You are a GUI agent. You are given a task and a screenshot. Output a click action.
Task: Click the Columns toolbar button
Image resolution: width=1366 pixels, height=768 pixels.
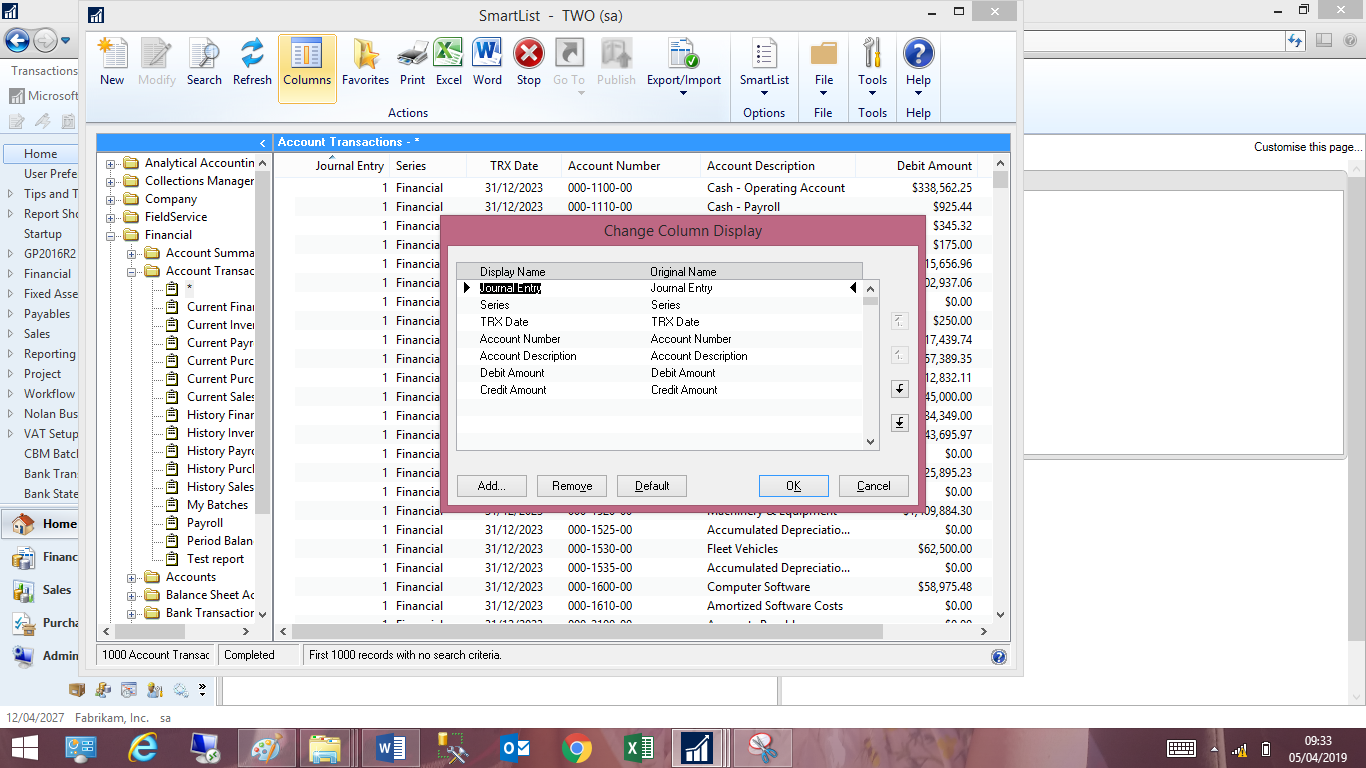[x=307, y=68]
